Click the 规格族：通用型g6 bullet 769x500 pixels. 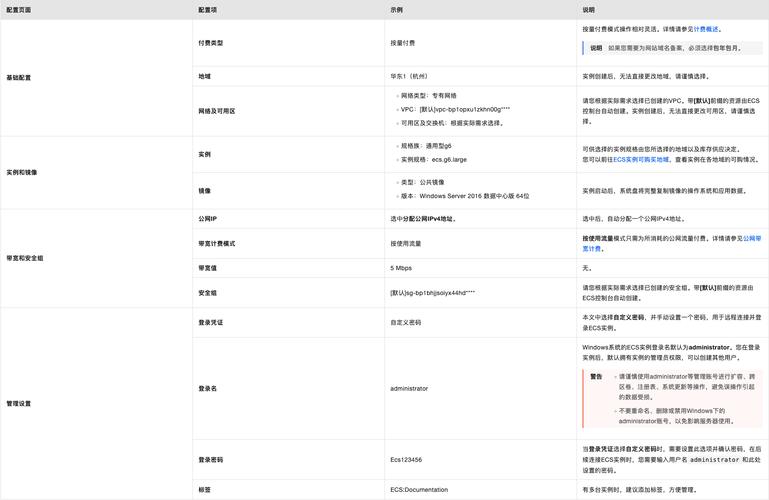pos(426,146)
